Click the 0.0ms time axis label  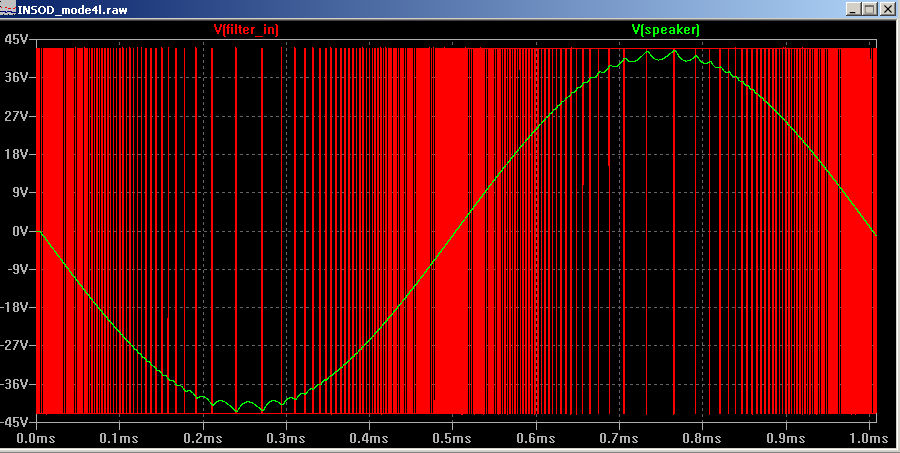(x=36, y=439)
